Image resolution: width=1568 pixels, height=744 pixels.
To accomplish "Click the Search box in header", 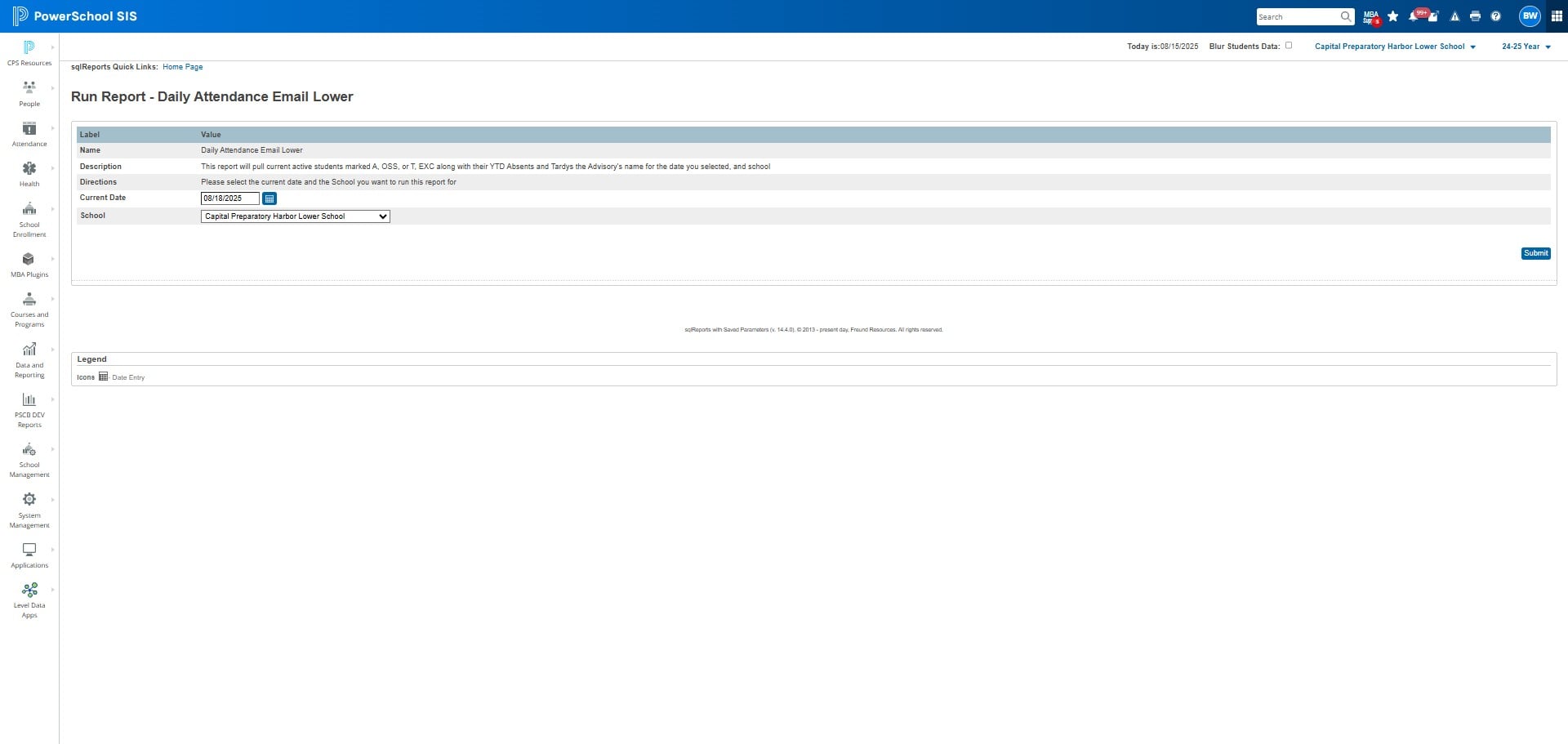I will coord(1305,16).
